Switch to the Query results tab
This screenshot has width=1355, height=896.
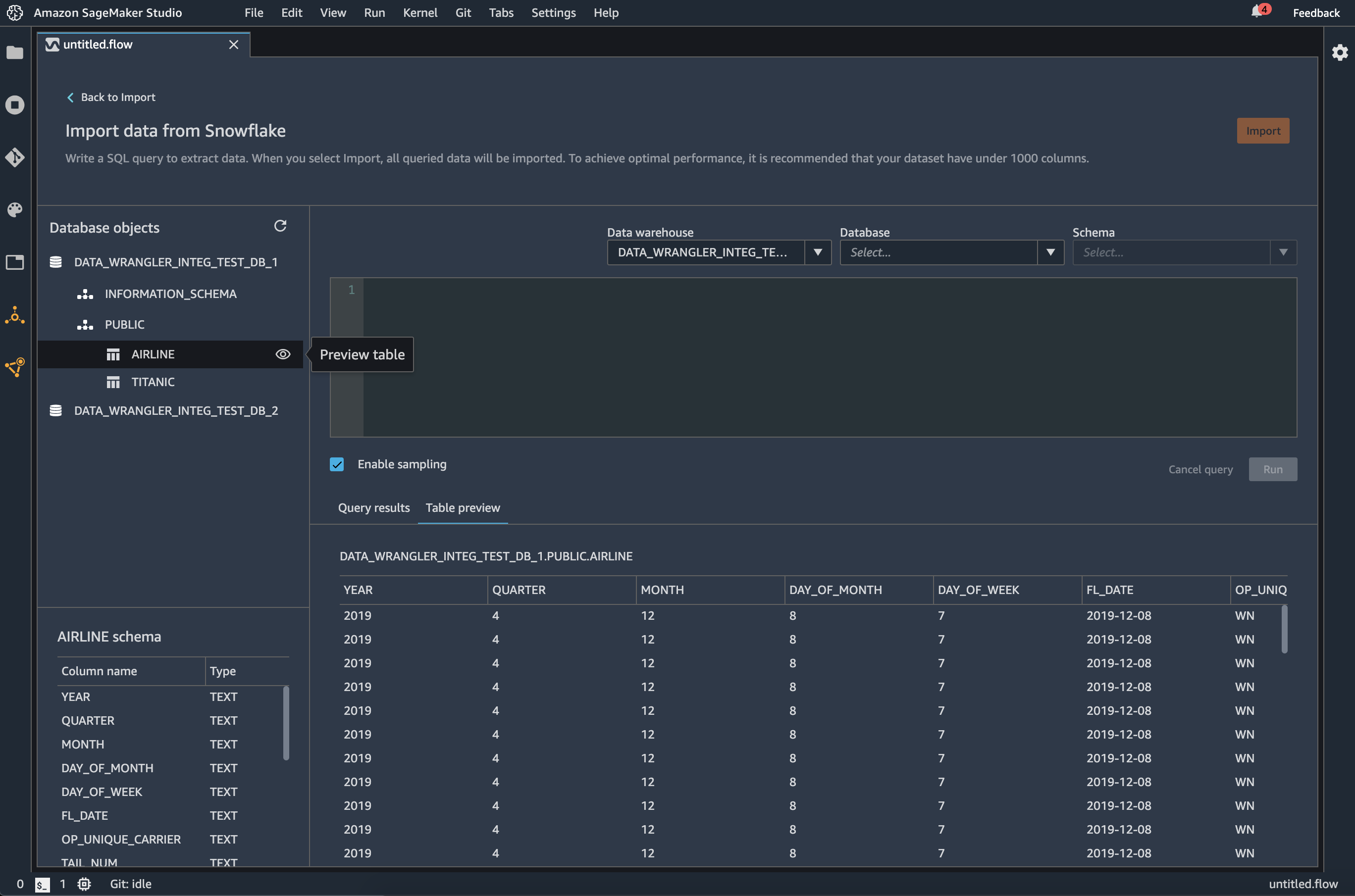[373, 507]
